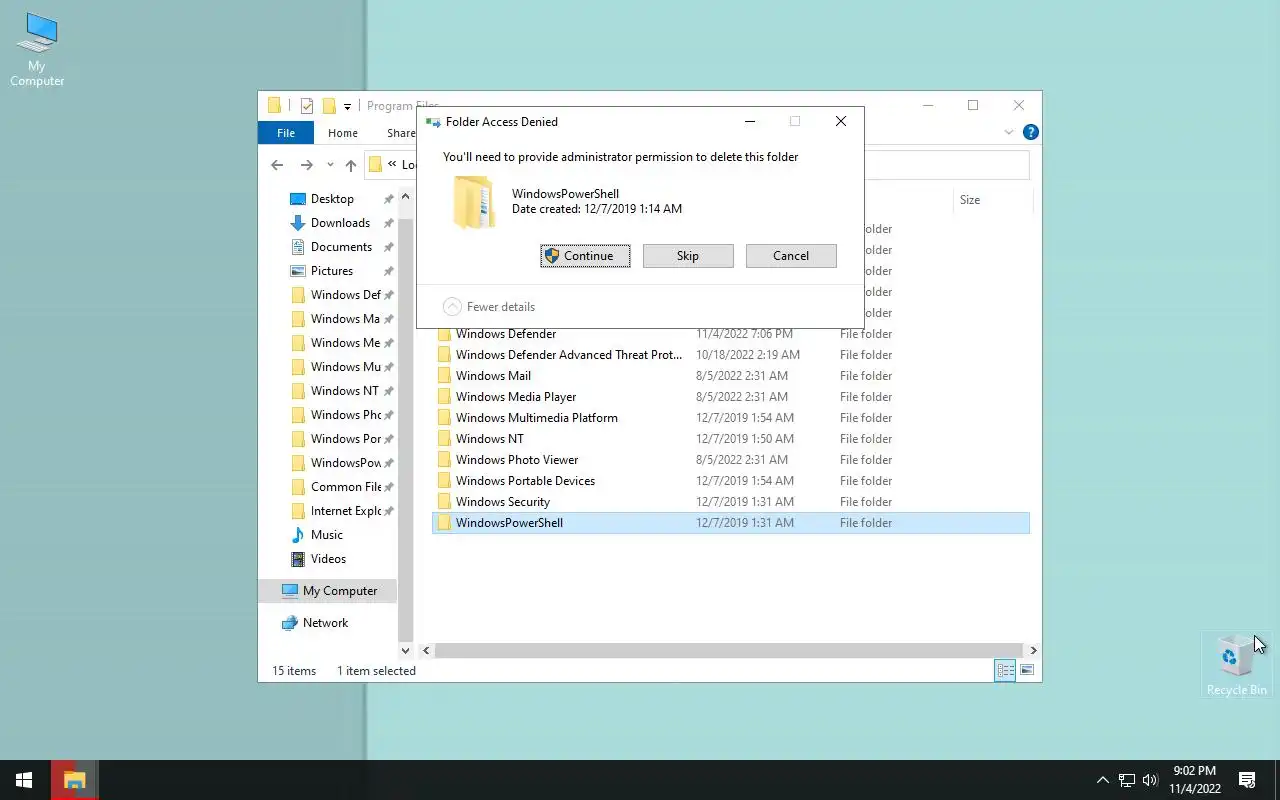1280x800 pixels.
Task: Switch to large icons view layout
Action: 1027,671
